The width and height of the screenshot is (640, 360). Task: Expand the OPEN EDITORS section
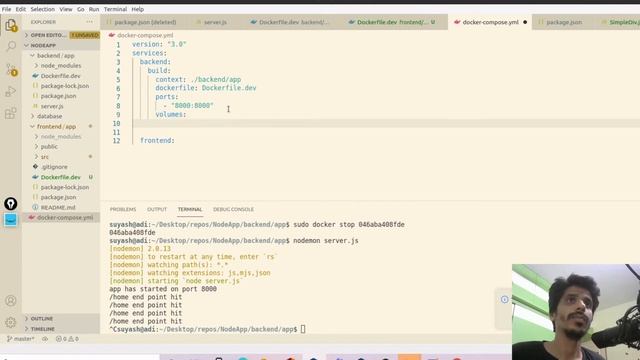click(61, 35)
